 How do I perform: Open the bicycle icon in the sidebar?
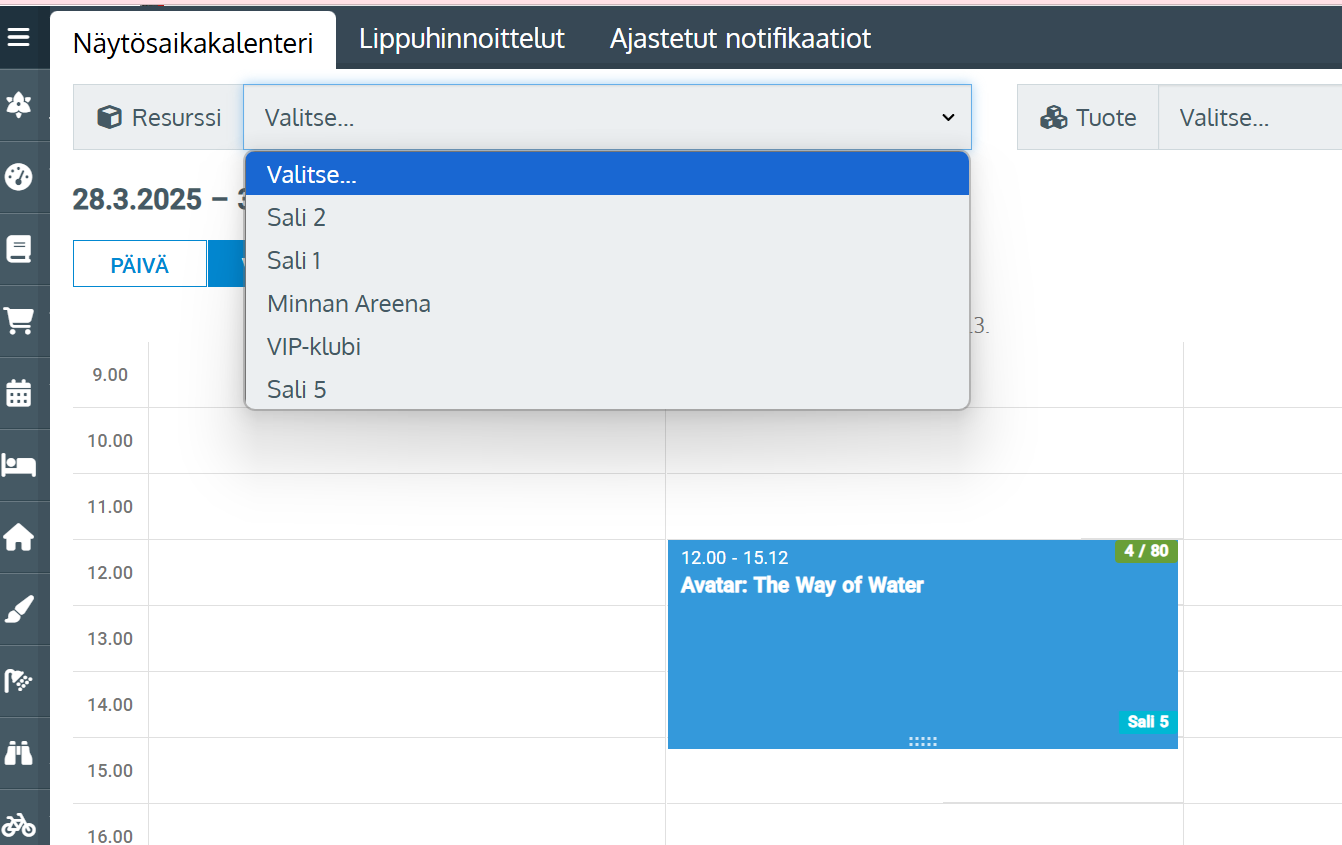coord(18,825)
